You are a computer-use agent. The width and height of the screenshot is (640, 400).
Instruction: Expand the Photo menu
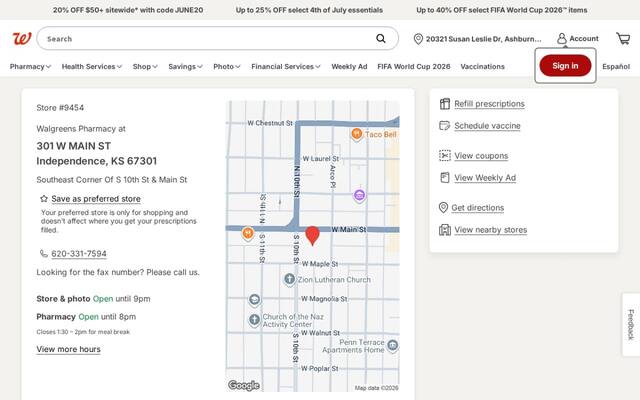pyautogui.click(x=227, y=67)
